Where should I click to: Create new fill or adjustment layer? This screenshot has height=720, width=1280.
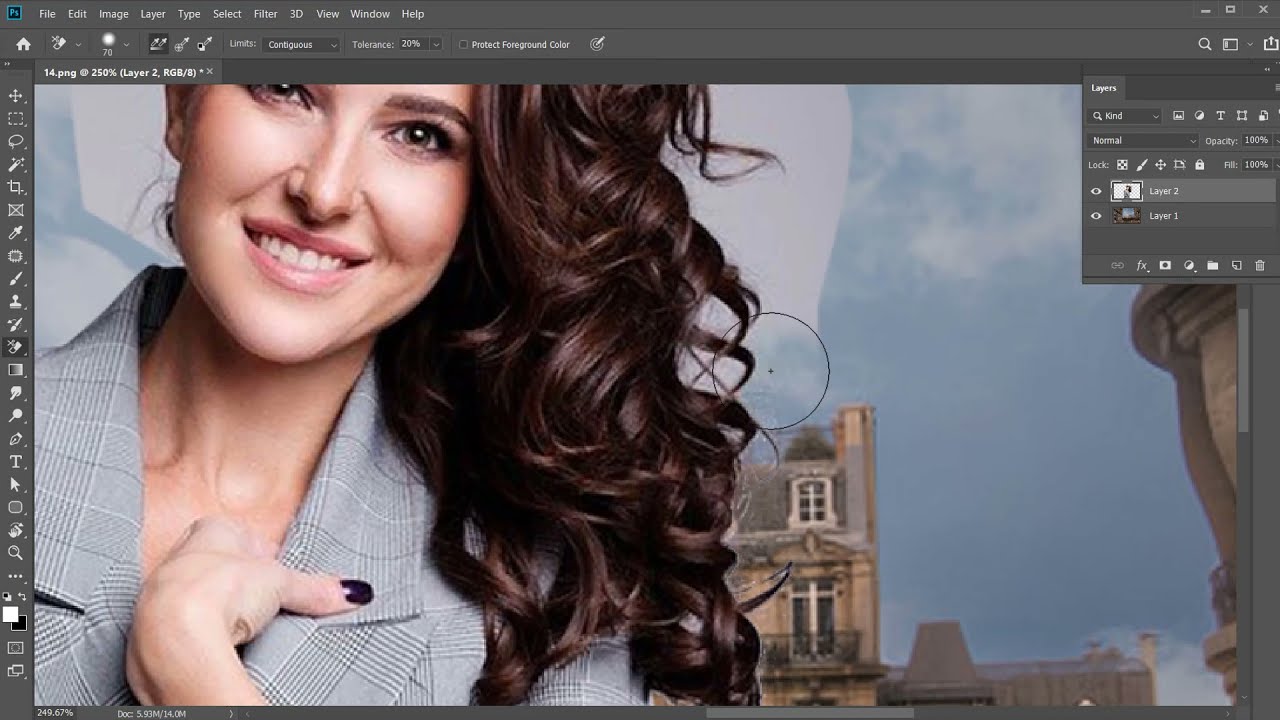(x=1189, y=266)
